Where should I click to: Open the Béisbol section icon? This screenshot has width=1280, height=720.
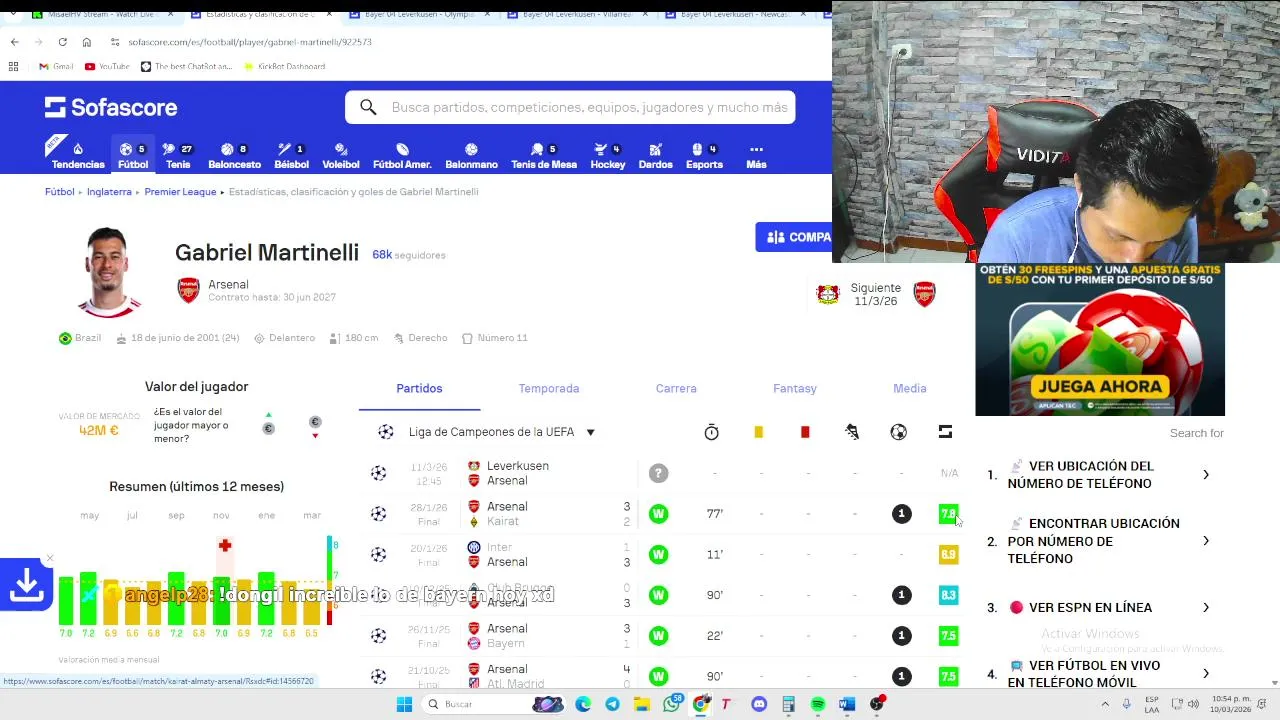[291, 155]
